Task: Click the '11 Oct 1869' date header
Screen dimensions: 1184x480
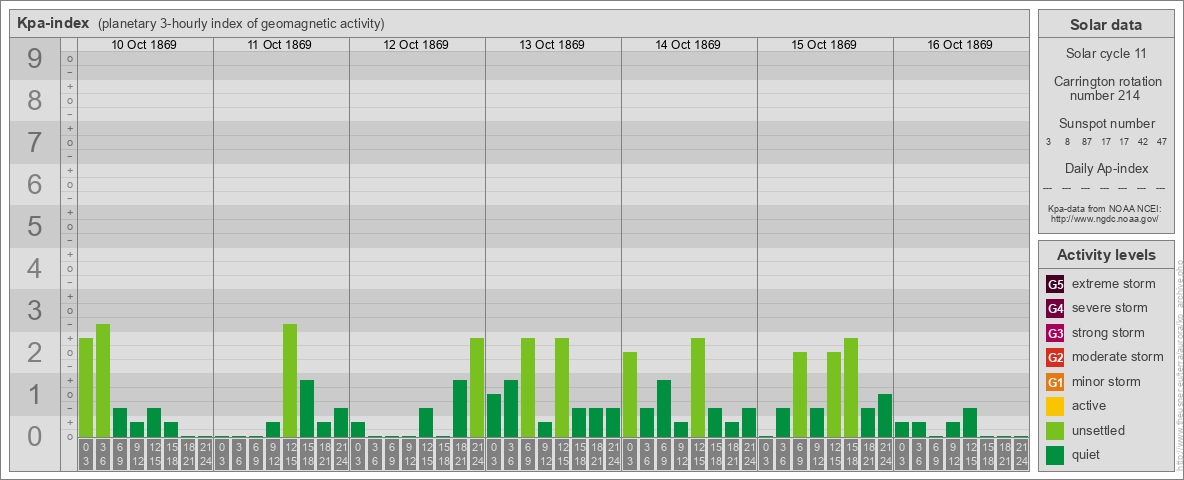Action: (x=280, y=45)
